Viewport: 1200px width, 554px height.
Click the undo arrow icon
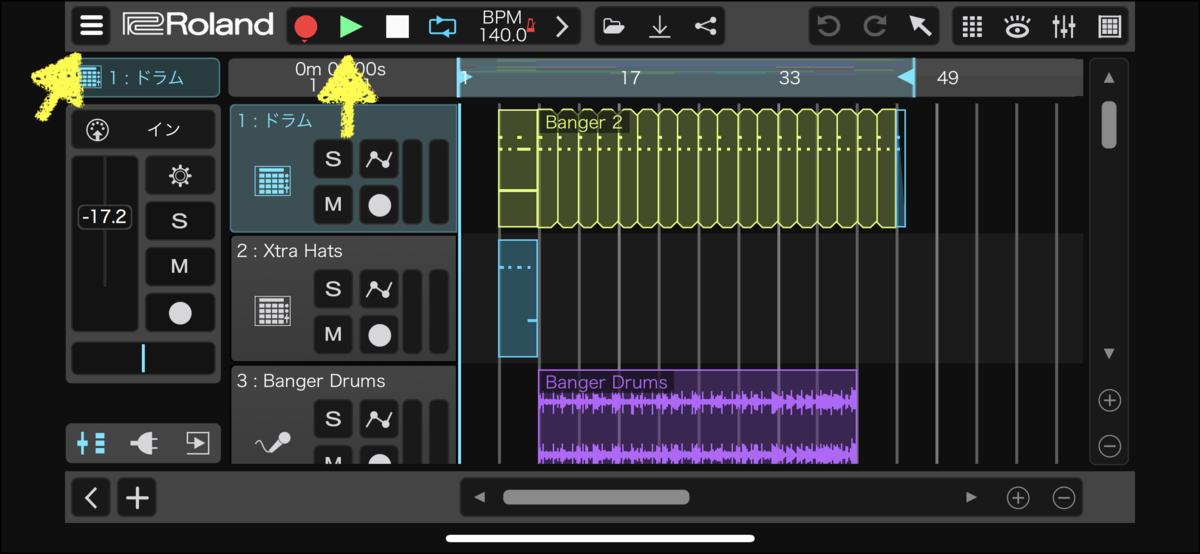[x=828, y=27]
